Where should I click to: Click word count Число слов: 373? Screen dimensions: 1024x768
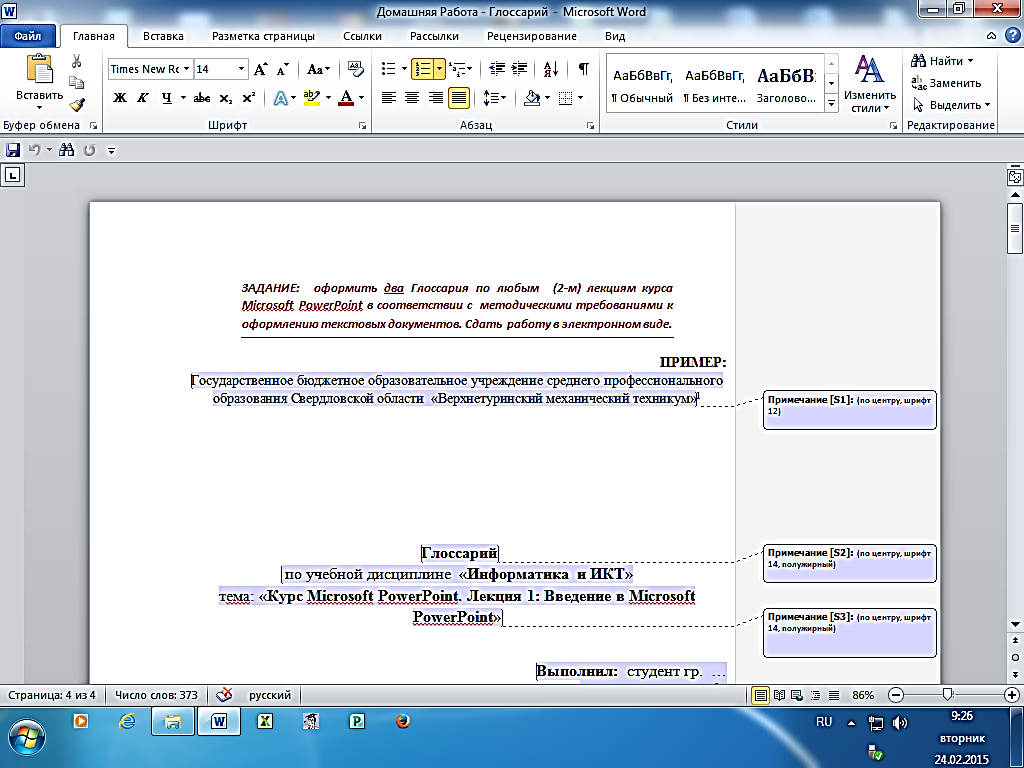(x=156, y=695)
